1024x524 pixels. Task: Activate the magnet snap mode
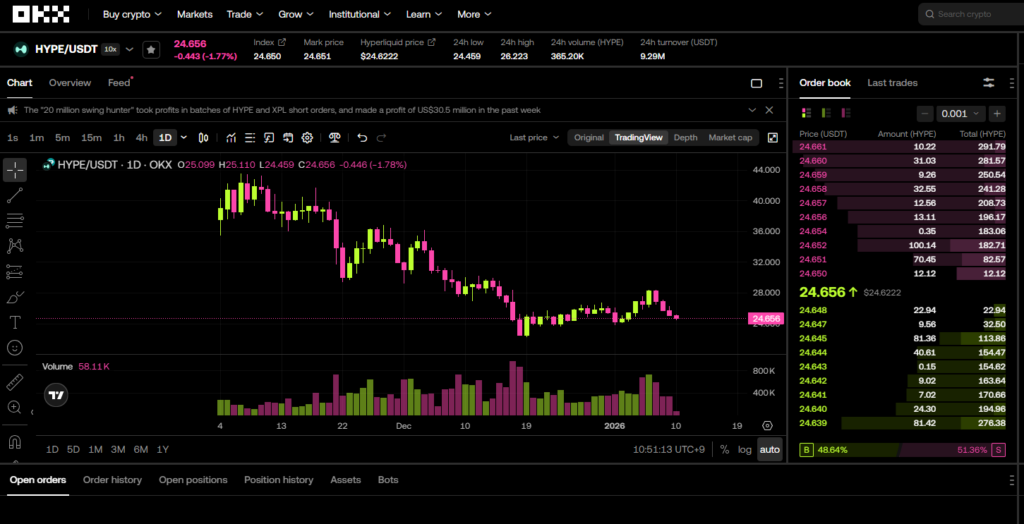pos(15,441)
